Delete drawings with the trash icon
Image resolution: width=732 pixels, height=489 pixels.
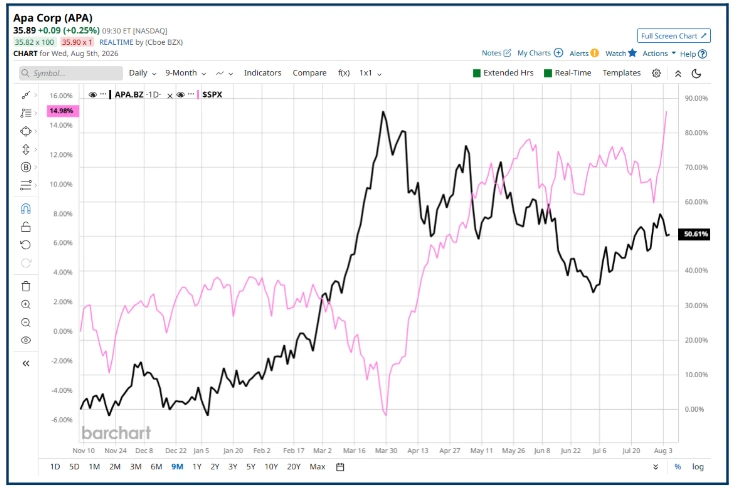click(26, 286)
